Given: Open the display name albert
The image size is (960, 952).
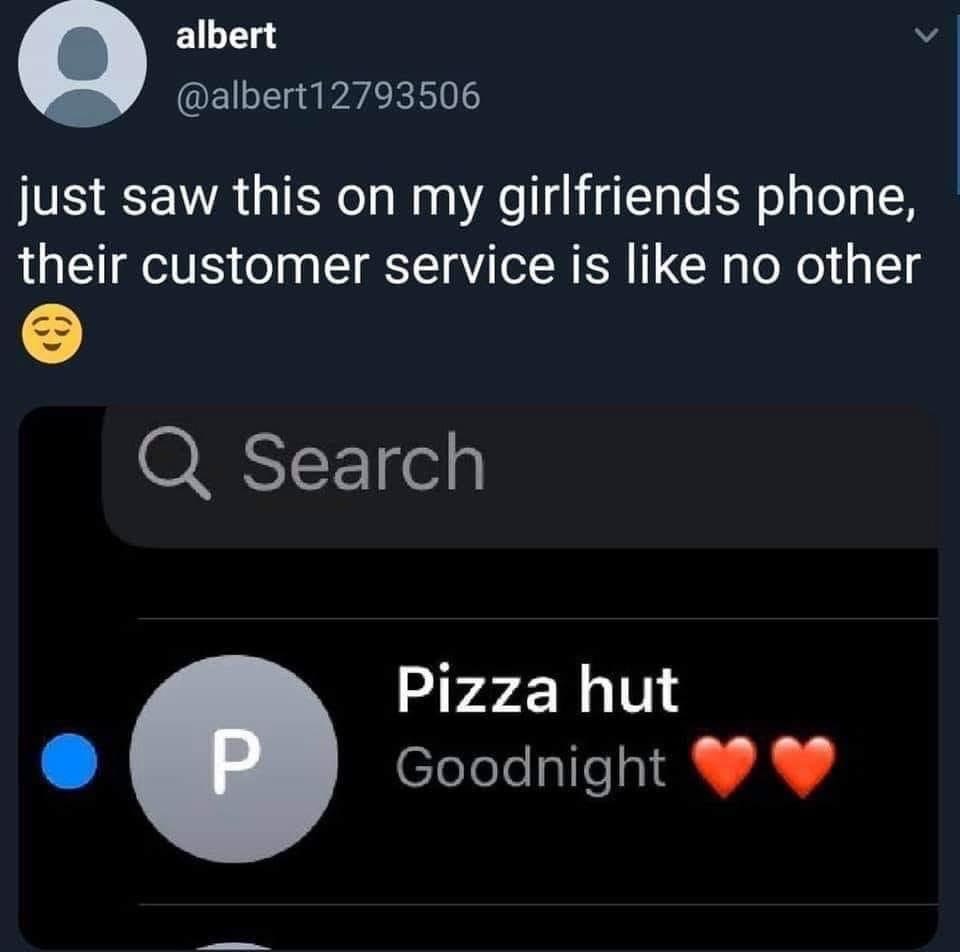Looking at the screenshot, I should tap(226, 36).
